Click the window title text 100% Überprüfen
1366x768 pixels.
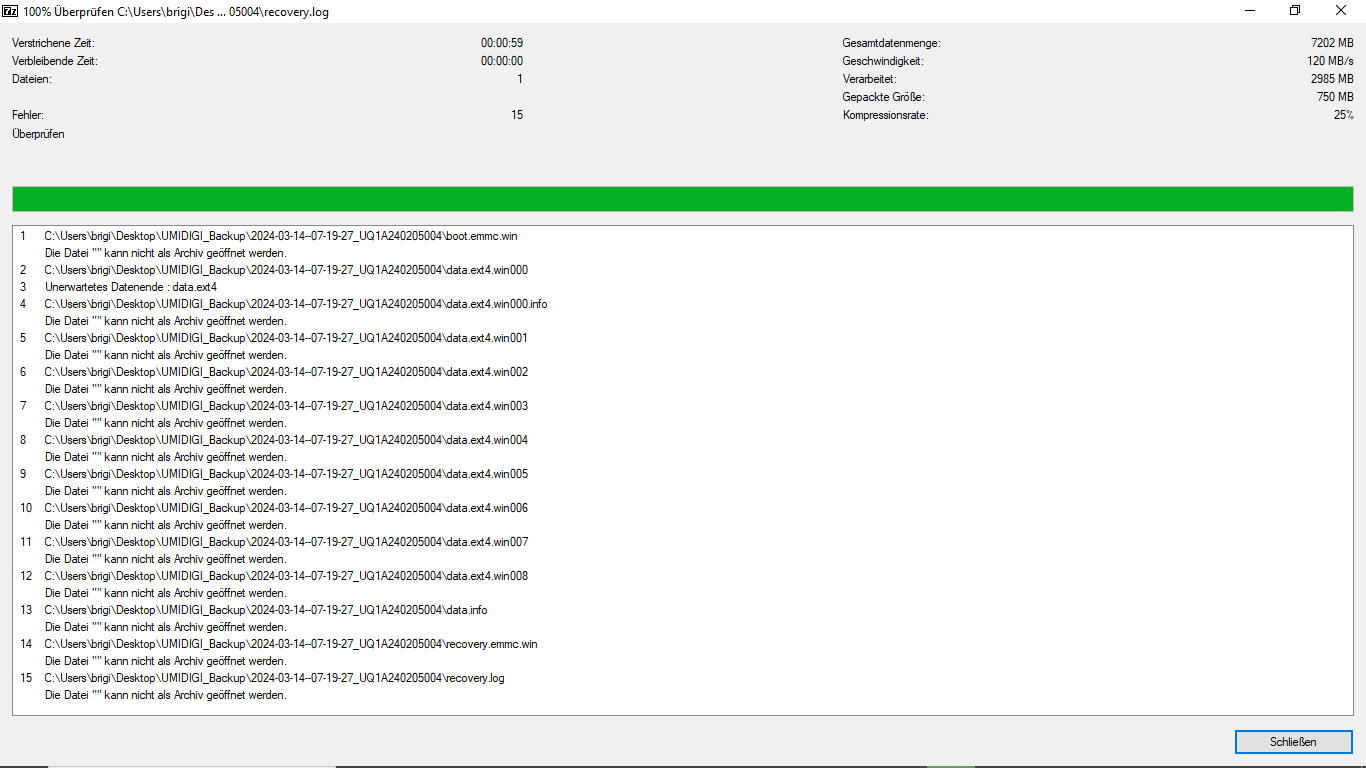point(68,12)
